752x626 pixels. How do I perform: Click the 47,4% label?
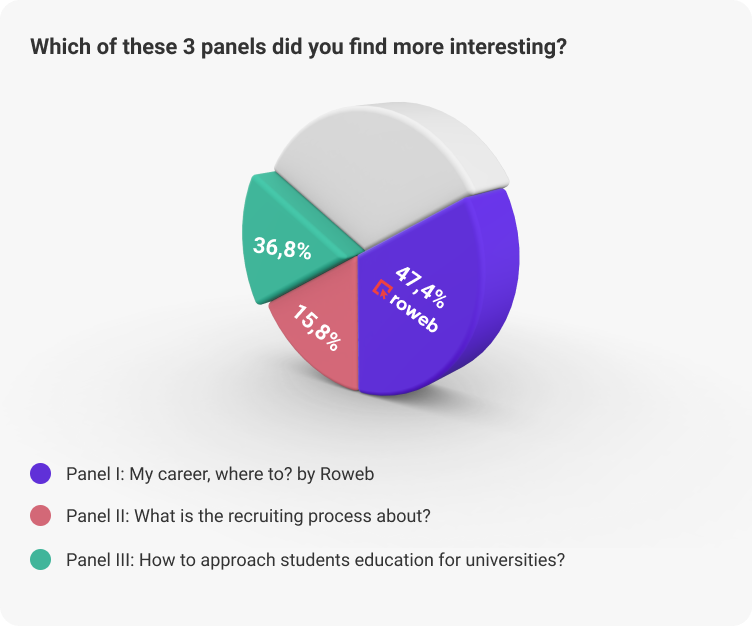[421, 287]
